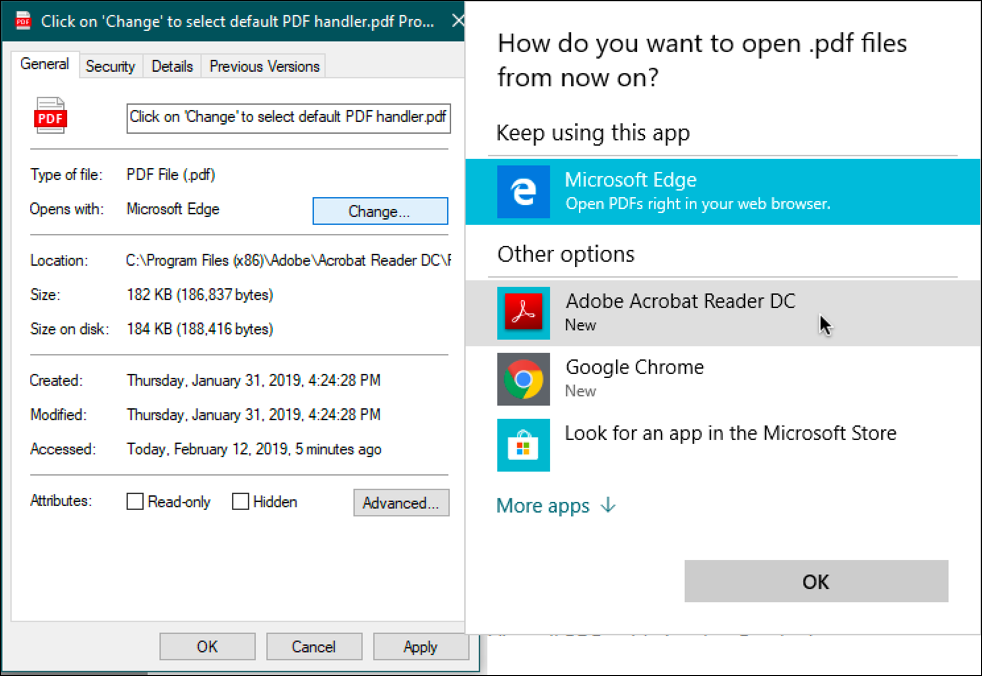Confirm app choice with OK

815,581
